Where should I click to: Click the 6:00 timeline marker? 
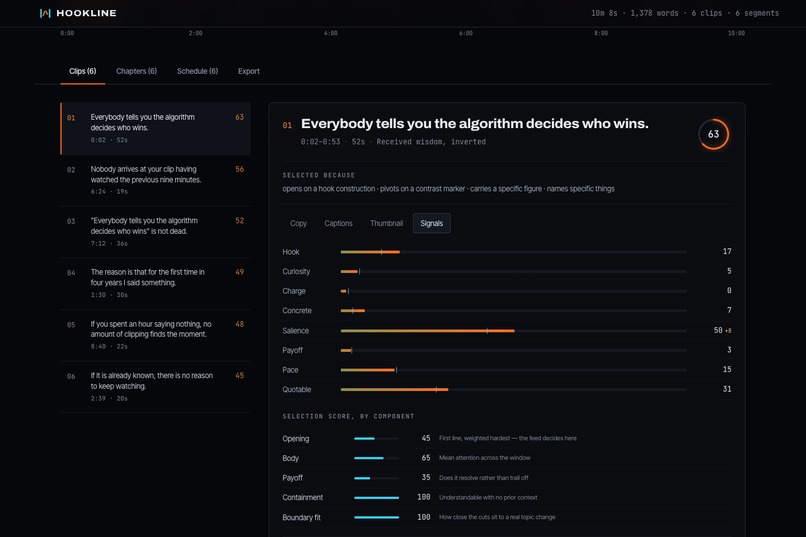(x=466, y=33)
